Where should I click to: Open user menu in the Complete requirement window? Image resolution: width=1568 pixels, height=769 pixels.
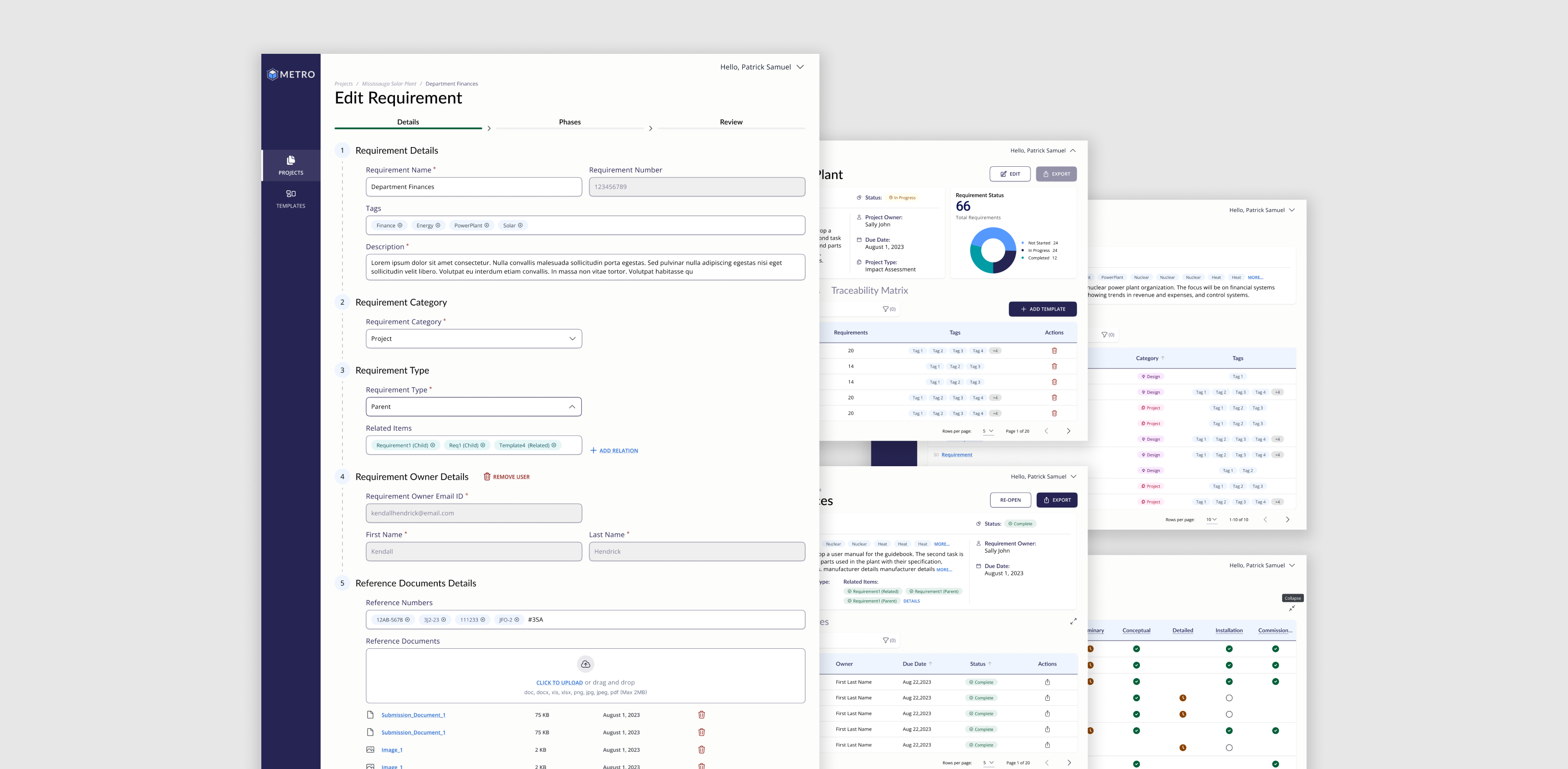click(x=1073, y=477)
